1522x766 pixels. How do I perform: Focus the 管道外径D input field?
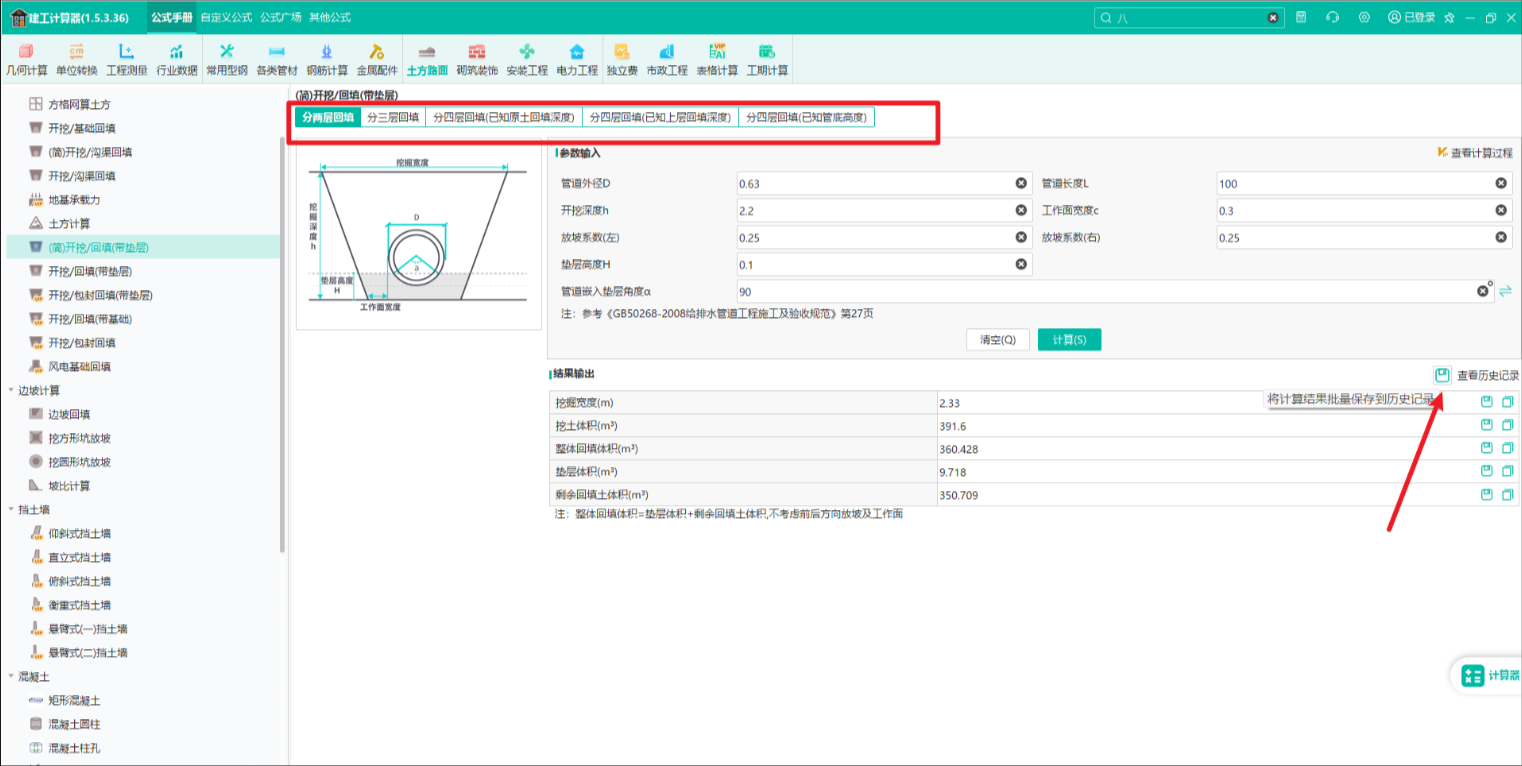tap(883, 183)
